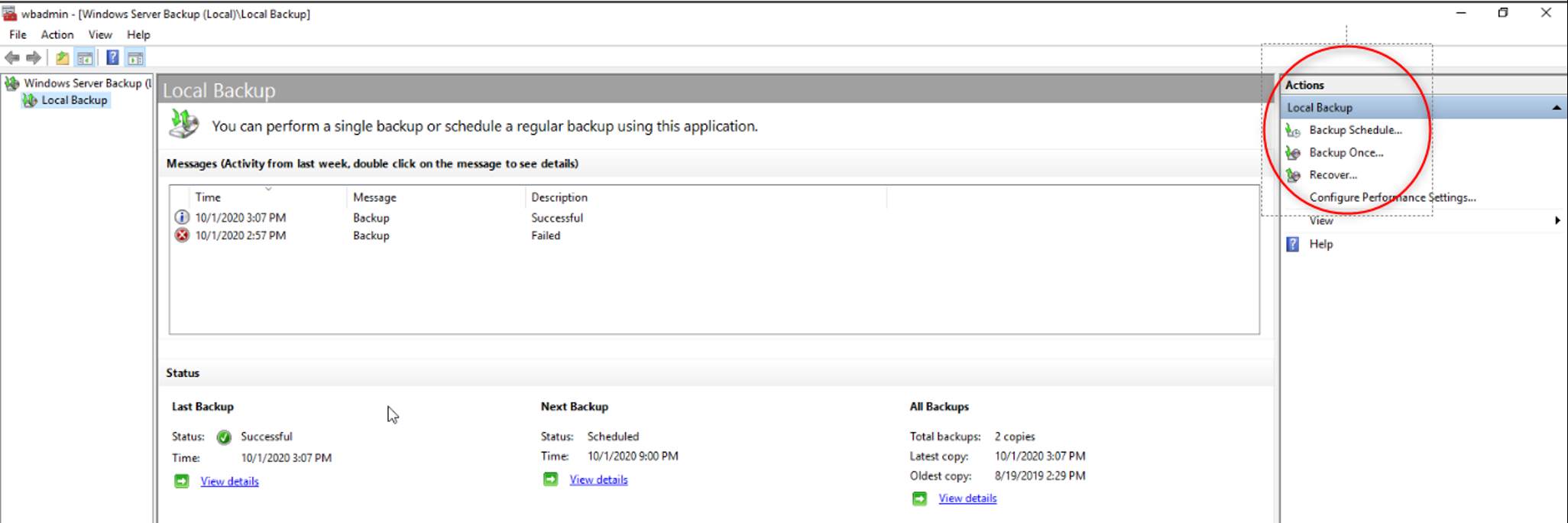Viewport: 1568px width, 523px height.
Task: Click View details under All Backups
Action: 967,499
